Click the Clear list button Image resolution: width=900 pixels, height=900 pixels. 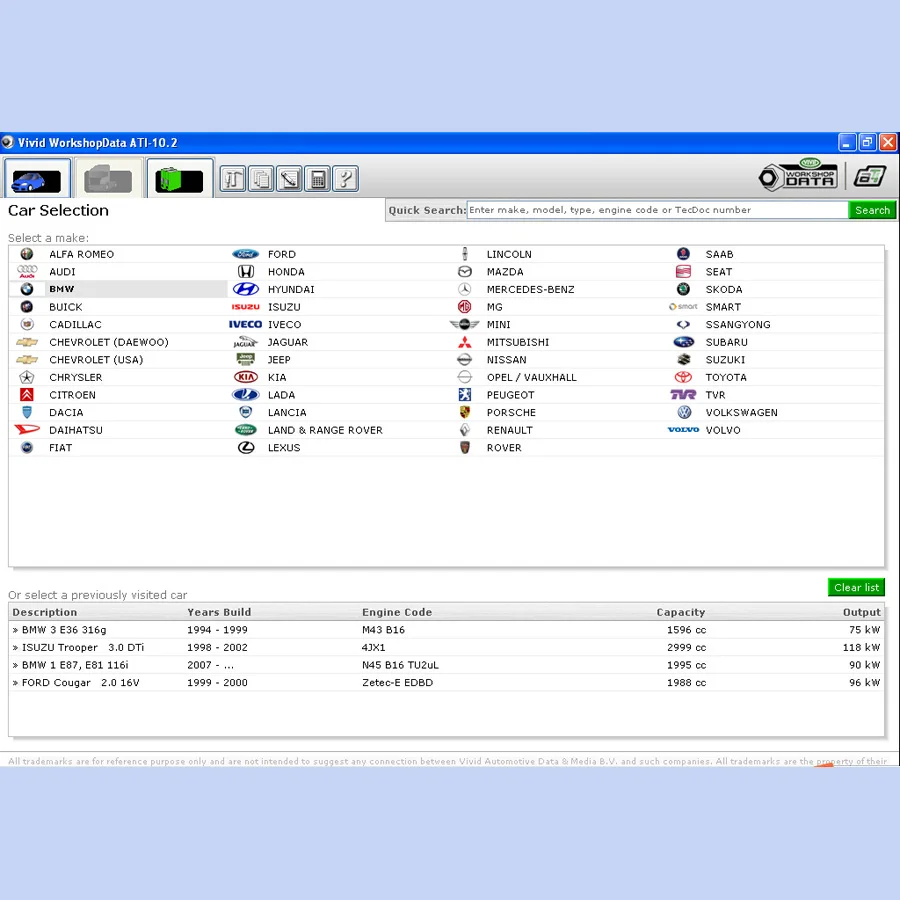point(856,587)
